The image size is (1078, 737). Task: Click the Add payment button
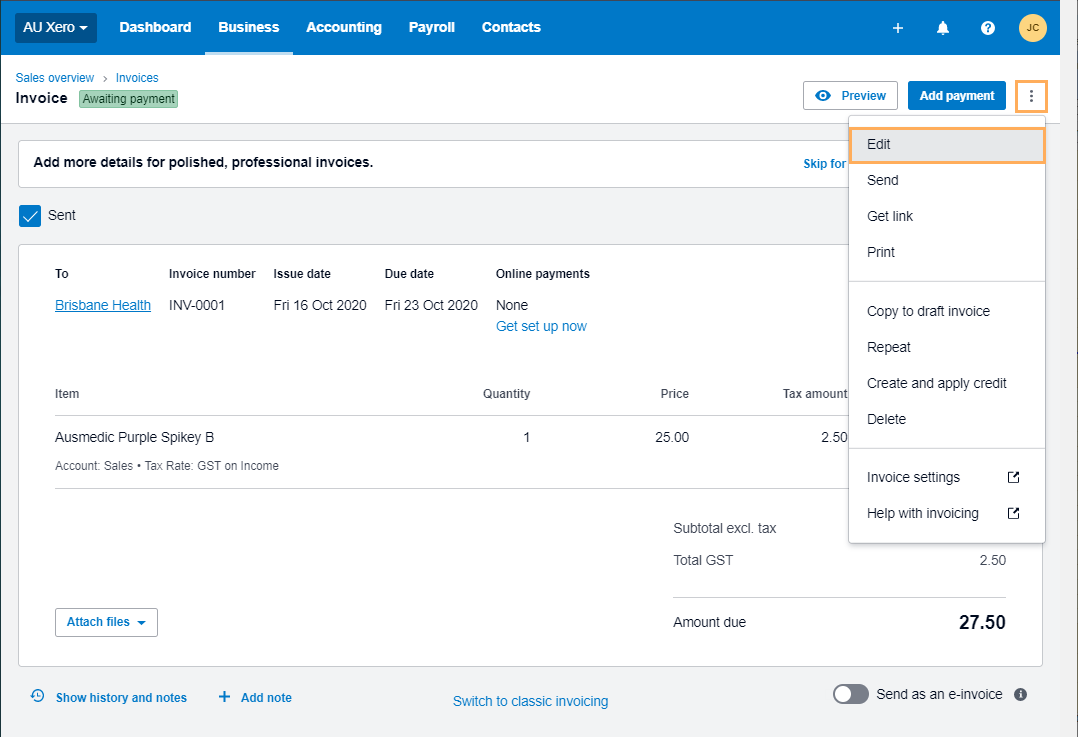[x=957, y=96]
